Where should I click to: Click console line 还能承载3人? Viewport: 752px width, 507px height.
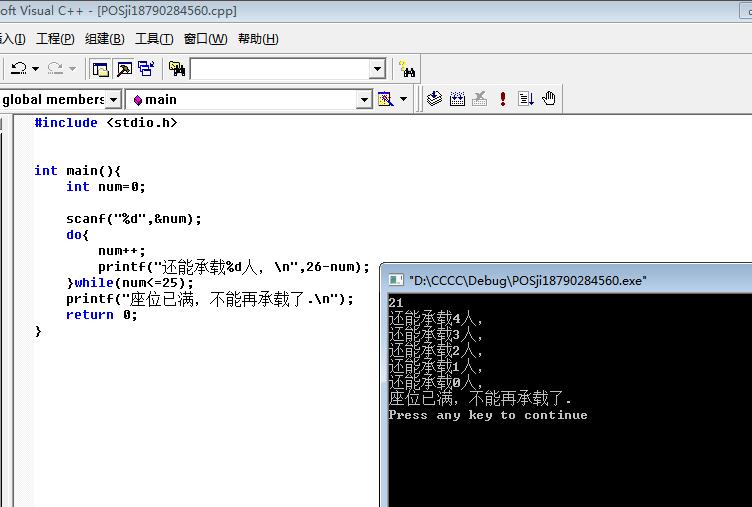pos(435,334)
